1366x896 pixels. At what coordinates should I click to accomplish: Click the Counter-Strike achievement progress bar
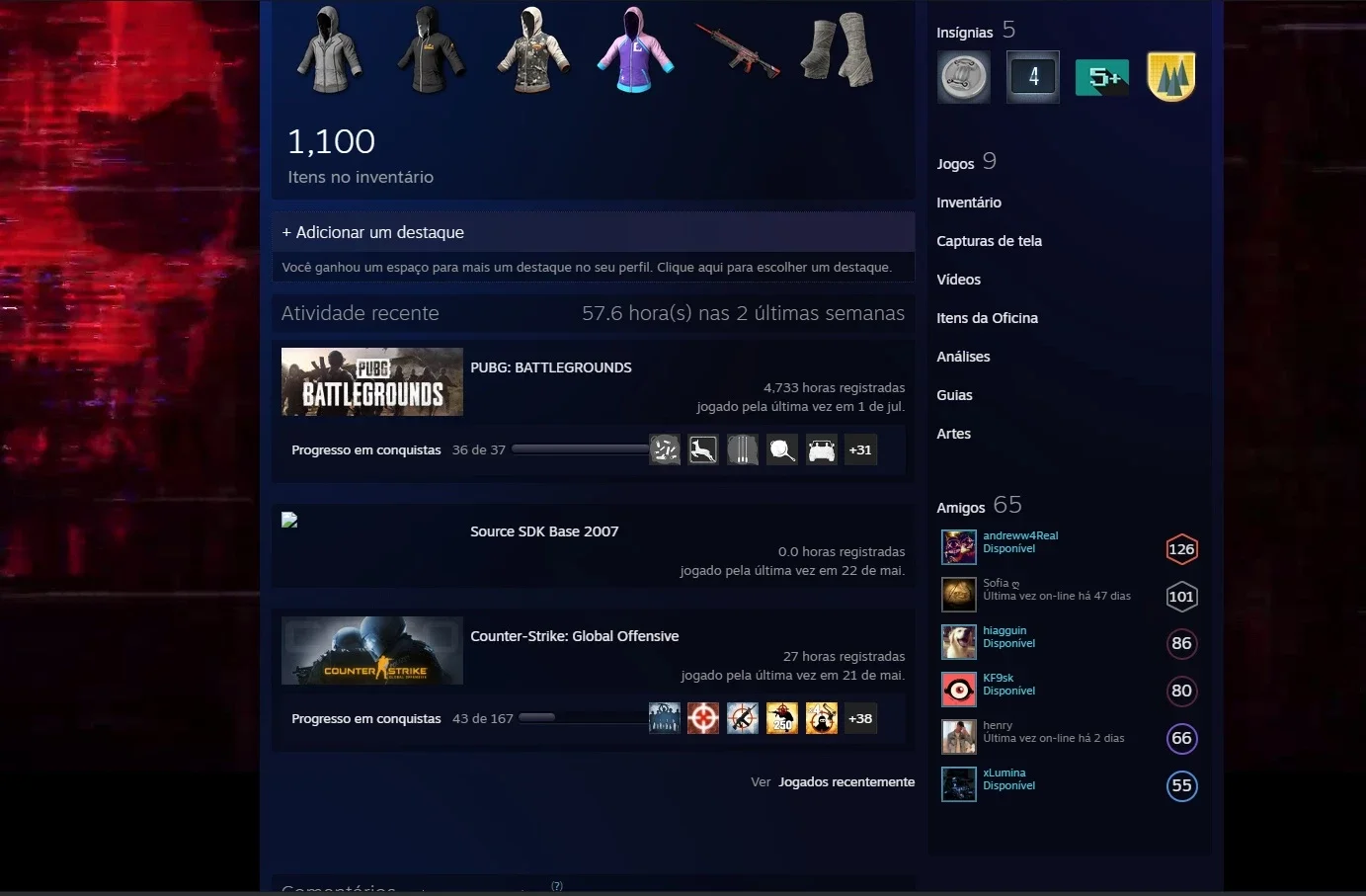[583, 718]
